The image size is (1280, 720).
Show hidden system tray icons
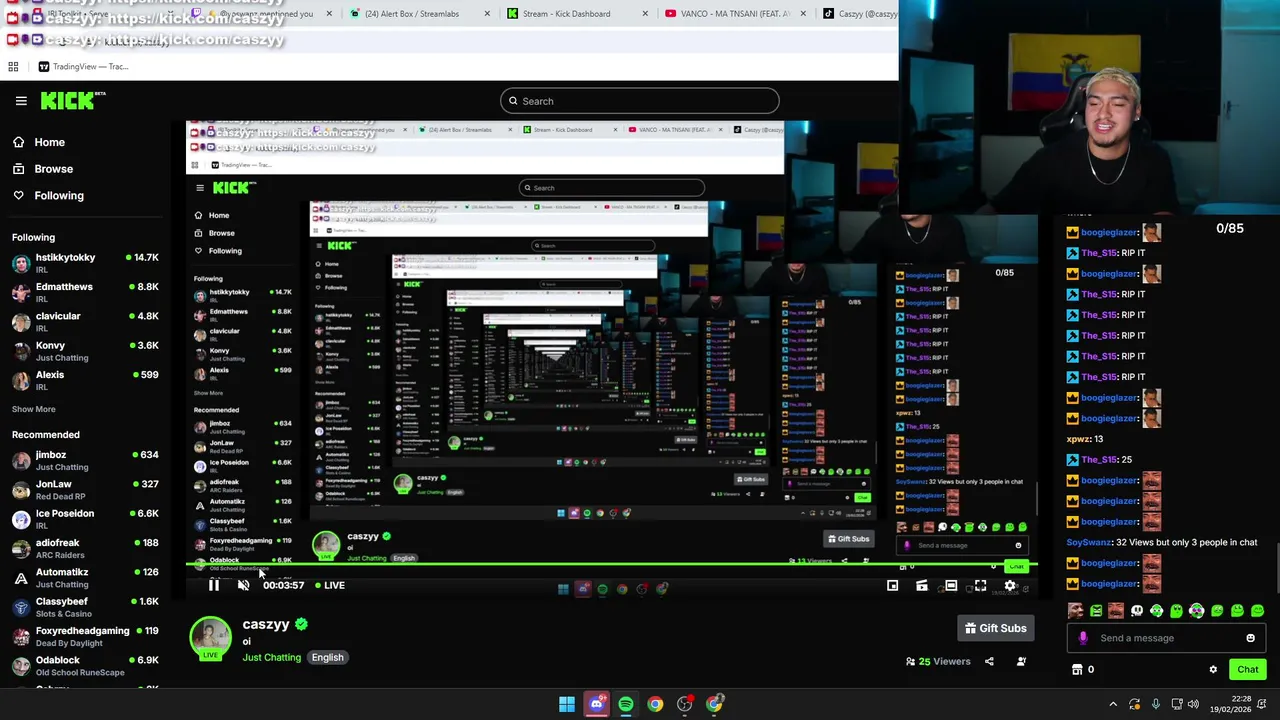[x=1113, y=704]
